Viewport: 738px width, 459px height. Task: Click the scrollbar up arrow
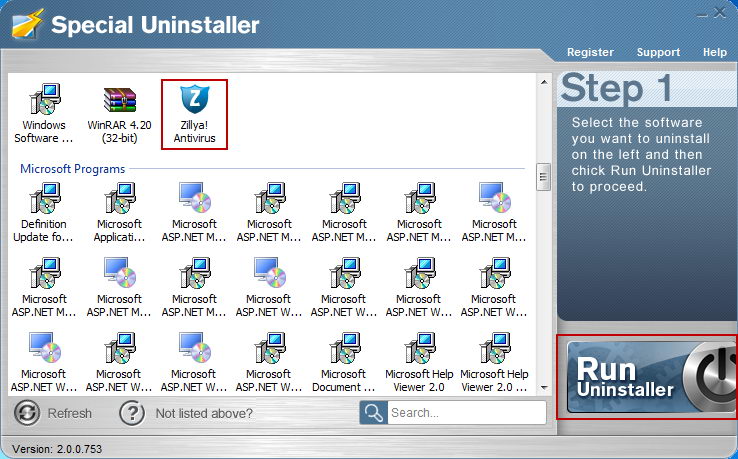click(x=544, y=82)
